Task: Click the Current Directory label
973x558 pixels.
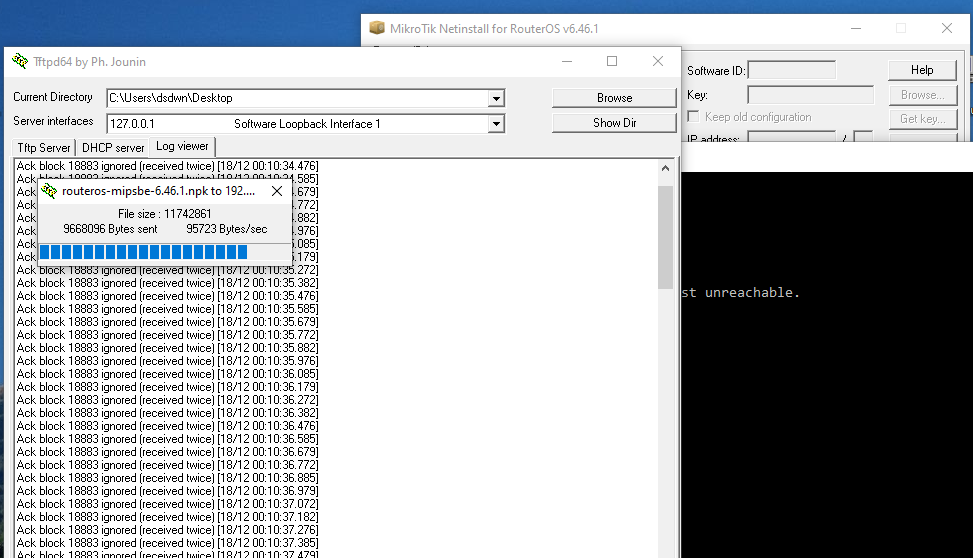Action: (x=53, y=97)
